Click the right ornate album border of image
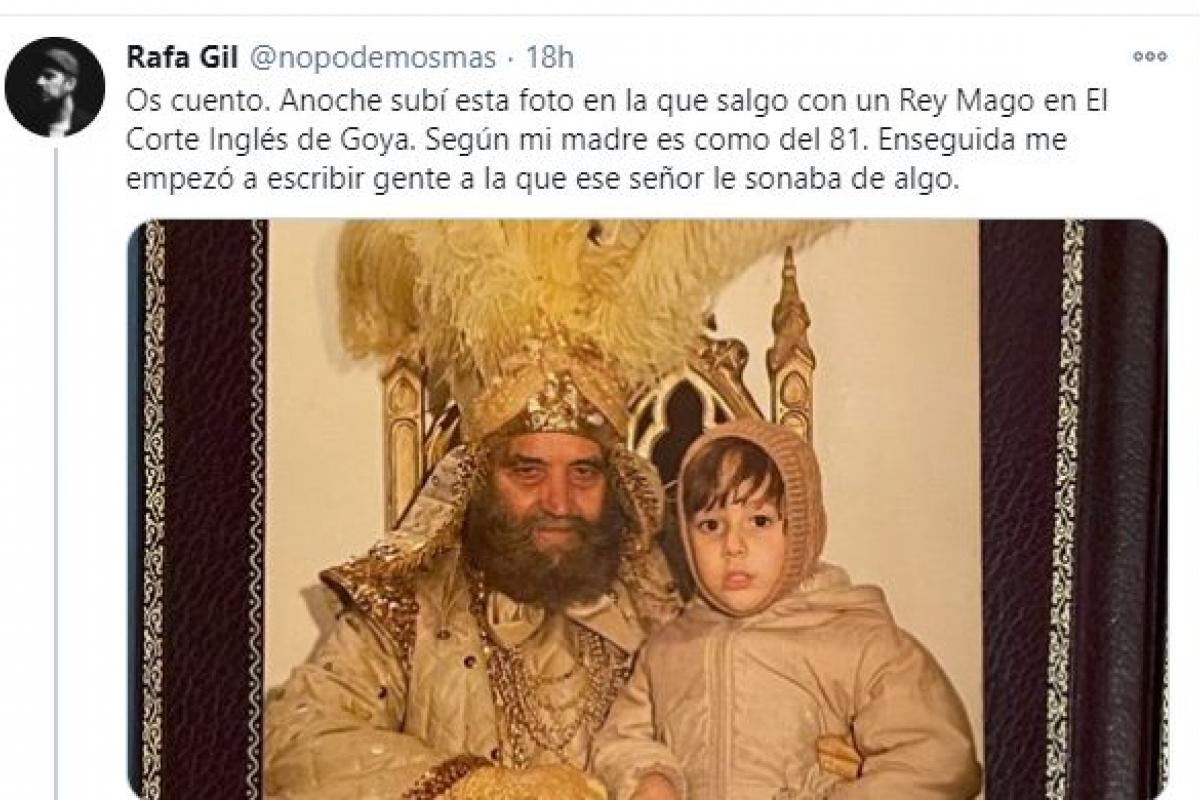The image size is (1200, 800). 1074,509
